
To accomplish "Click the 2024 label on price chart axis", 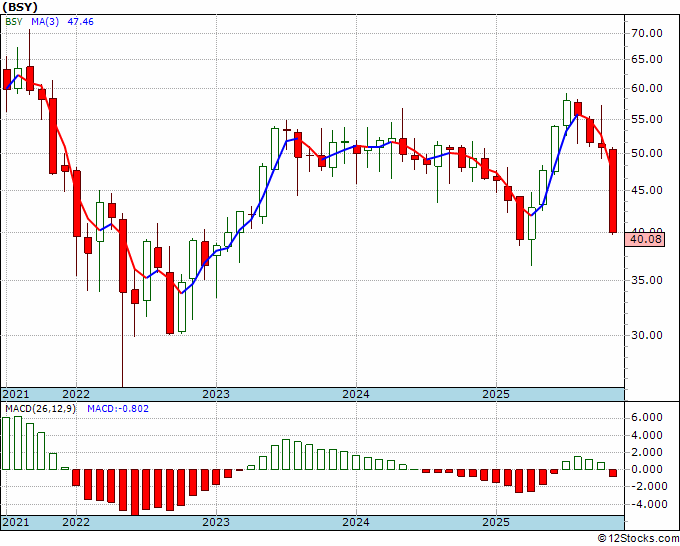I will 356,394.
